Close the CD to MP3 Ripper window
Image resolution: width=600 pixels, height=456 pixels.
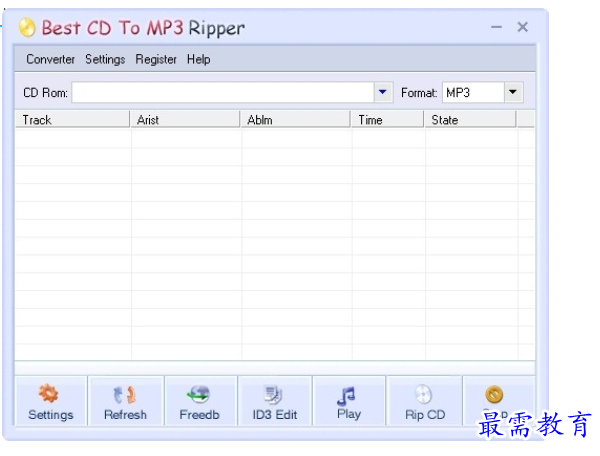(x=523, y=27)
